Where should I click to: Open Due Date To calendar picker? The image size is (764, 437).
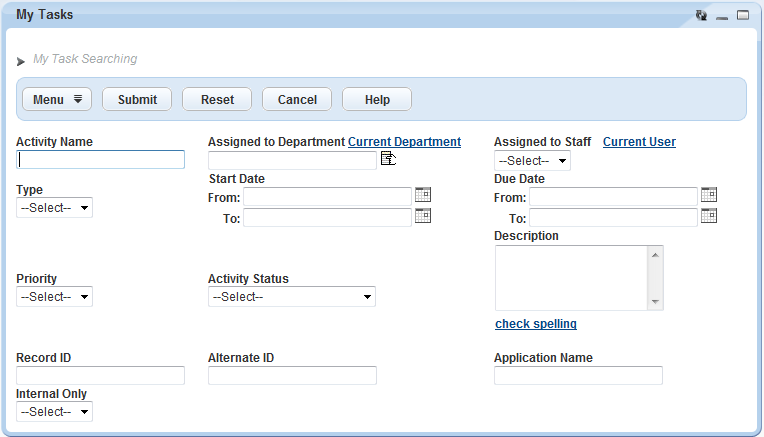(x=709, y=216)
